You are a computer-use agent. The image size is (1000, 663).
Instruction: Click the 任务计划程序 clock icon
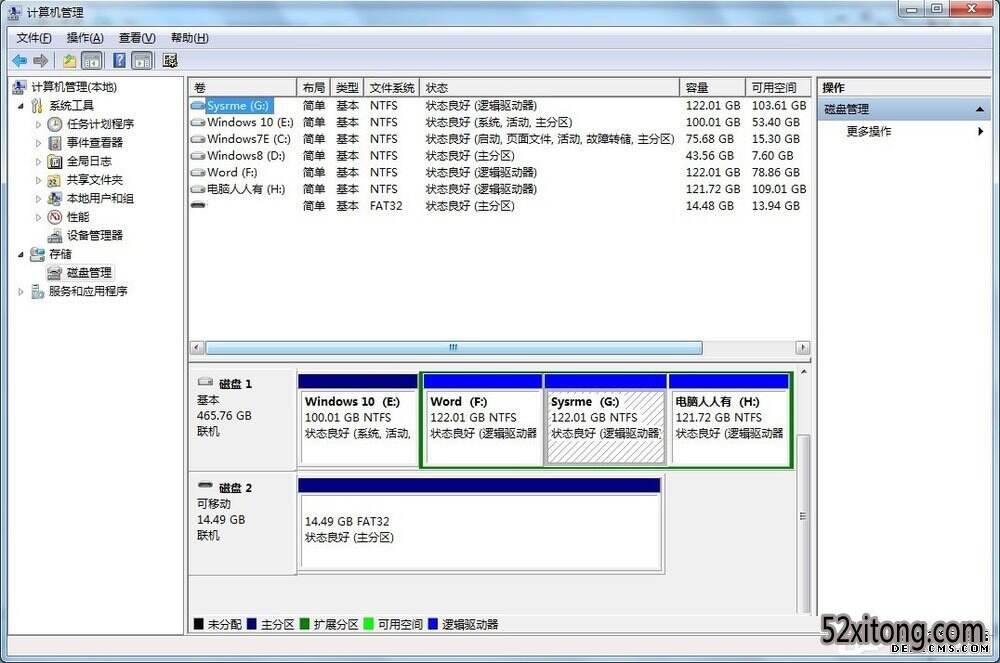55,124
